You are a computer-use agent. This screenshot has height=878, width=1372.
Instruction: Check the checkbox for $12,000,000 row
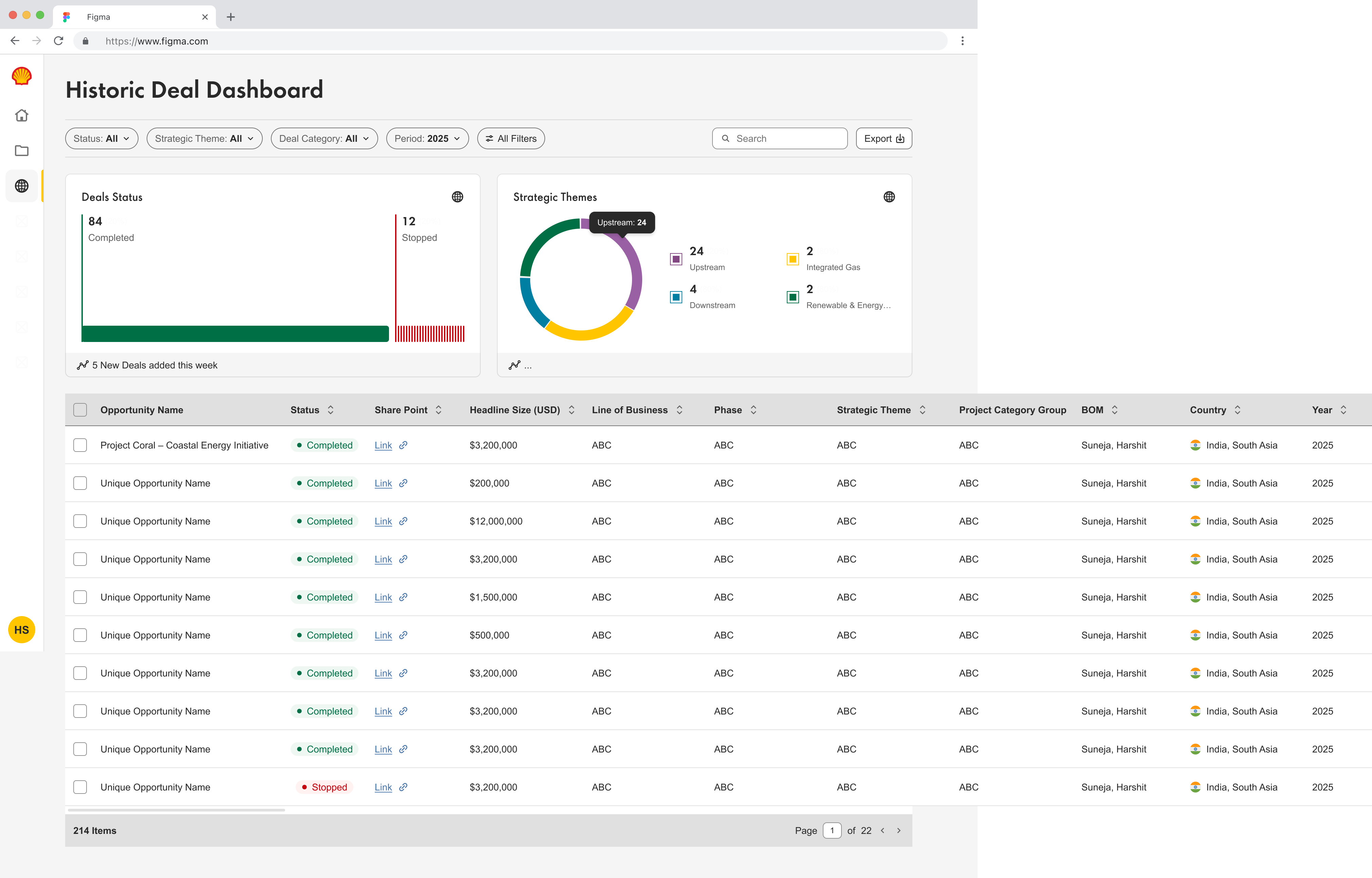click(80, 521)
